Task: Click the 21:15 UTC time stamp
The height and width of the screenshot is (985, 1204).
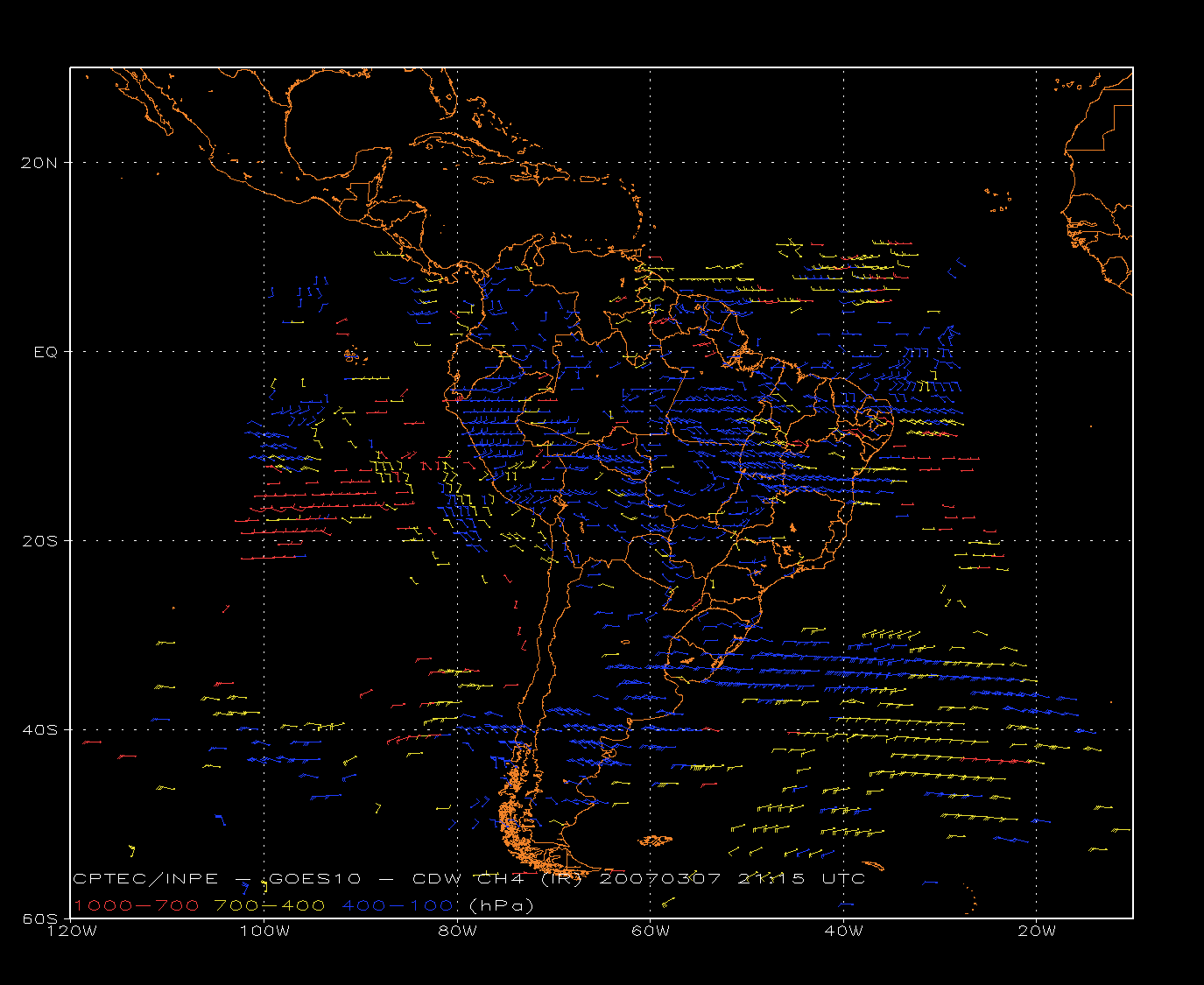Action: click(x=801, y=878)
